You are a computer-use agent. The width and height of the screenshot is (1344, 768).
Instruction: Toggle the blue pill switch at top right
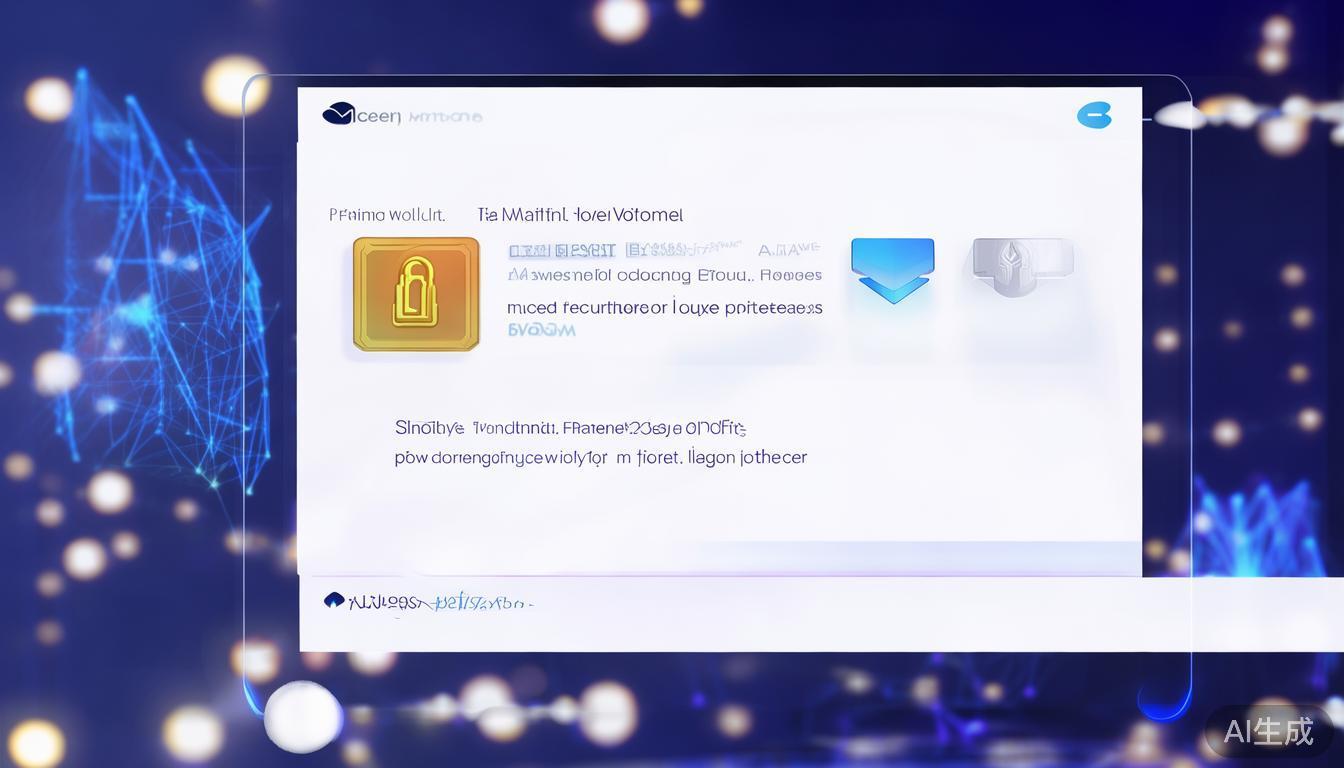click(1094, 116)
